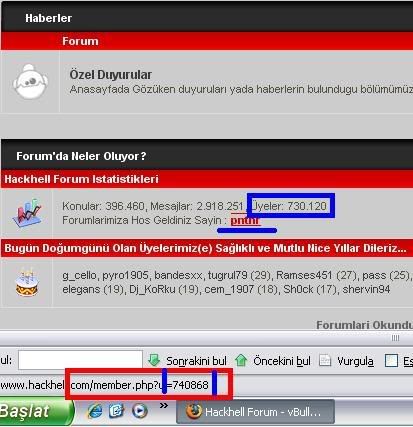
Task: Click the Forumlari Okundu link
Action: click(364, 325)
